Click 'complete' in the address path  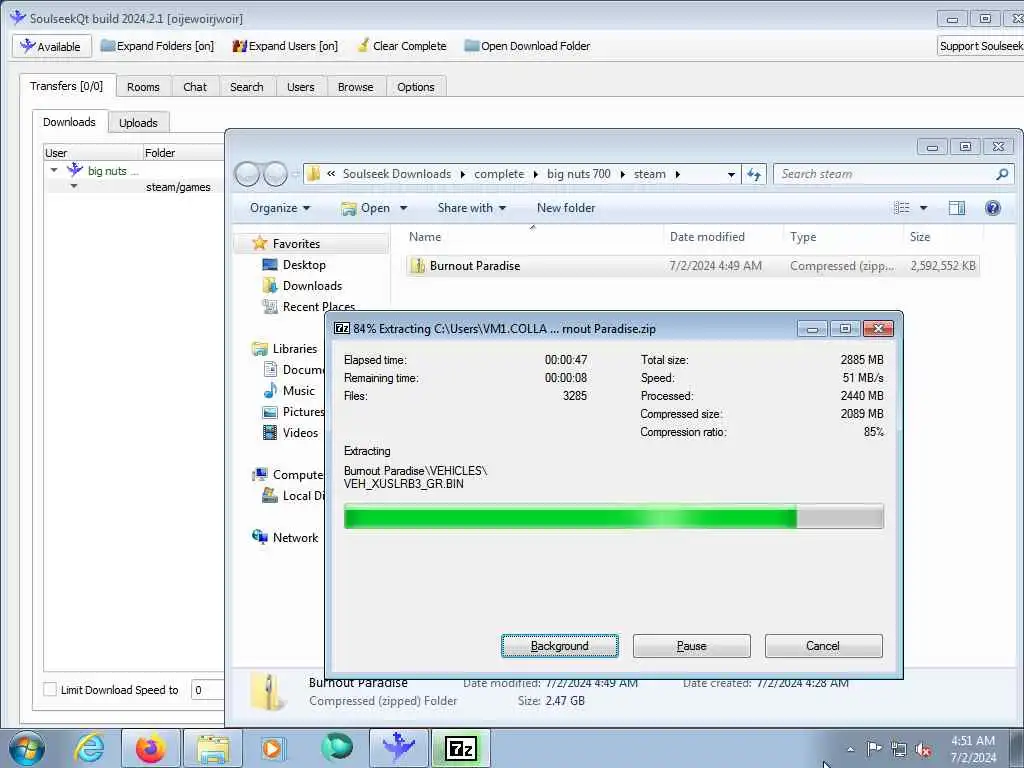[499, 174]
